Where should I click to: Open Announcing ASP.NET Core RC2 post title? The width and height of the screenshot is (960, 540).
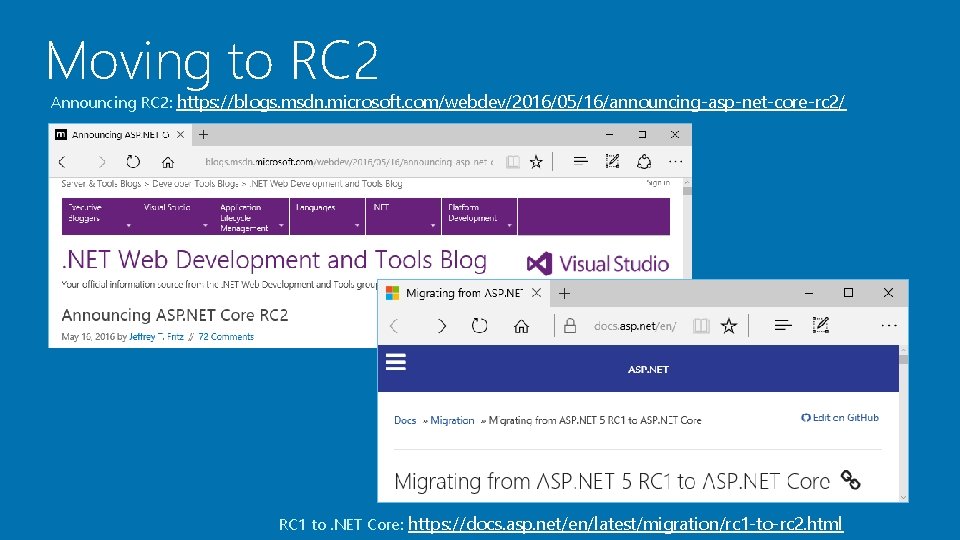pos(174,315)
